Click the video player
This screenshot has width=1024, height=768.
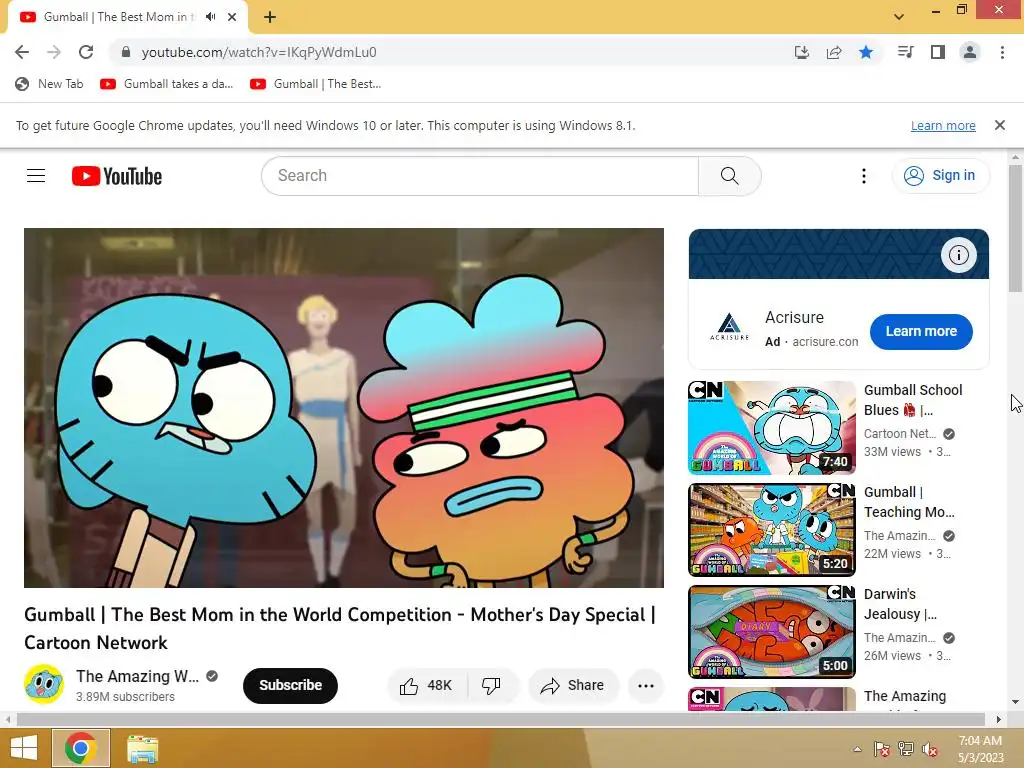pos(344,408)
